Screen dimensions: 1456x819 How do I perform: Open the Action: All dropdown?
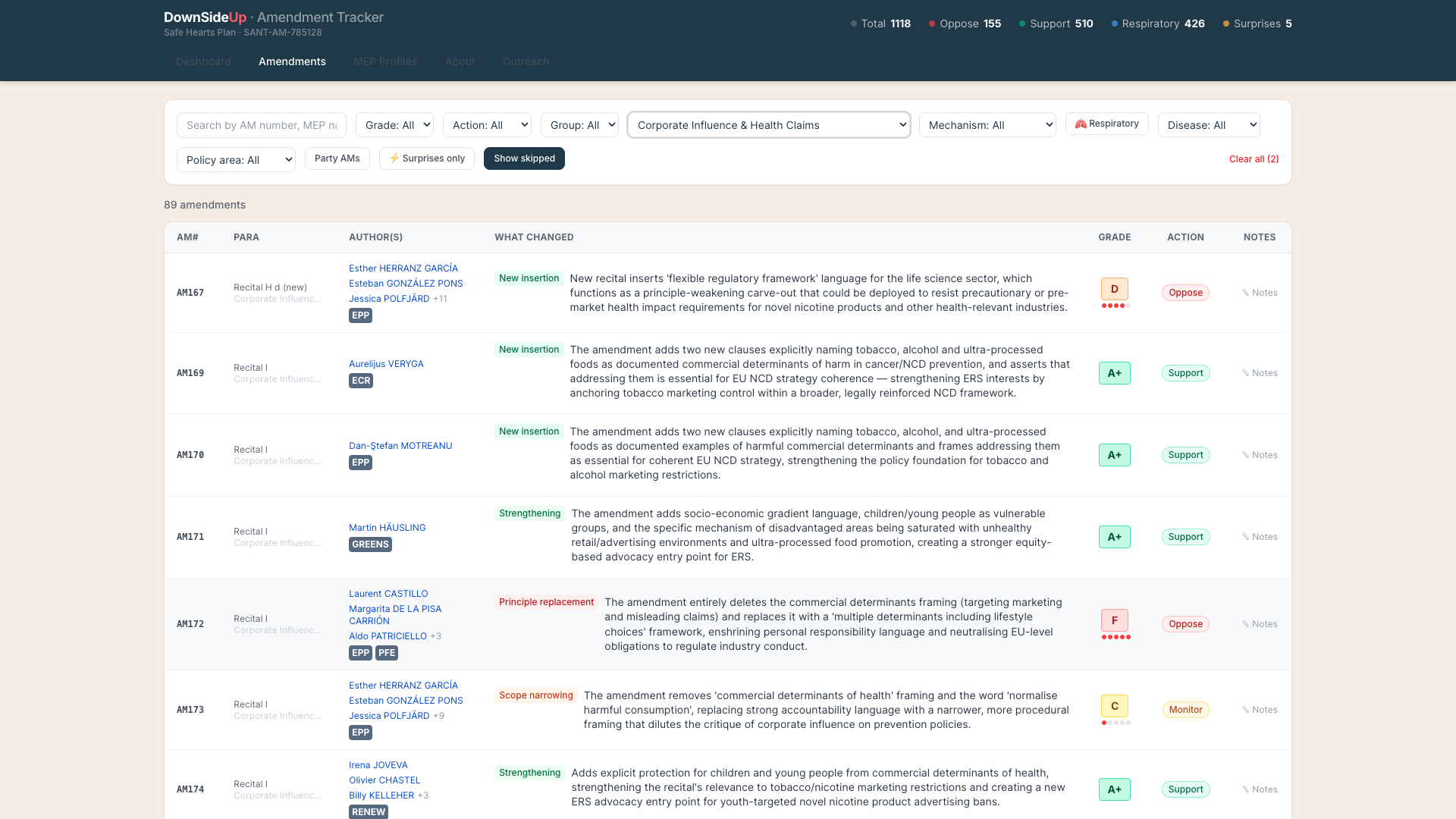pos(487,125)
